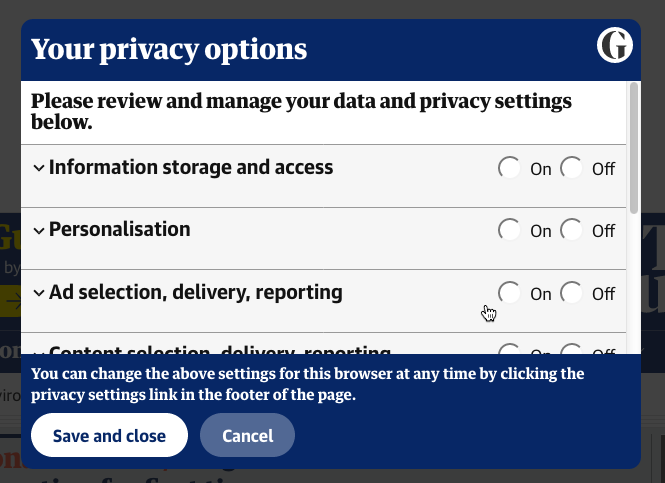Disable Ad selection, delivery, reporting
Image resolution: width=665 pixels, height=483 pixels.
[x=572, y=293]
